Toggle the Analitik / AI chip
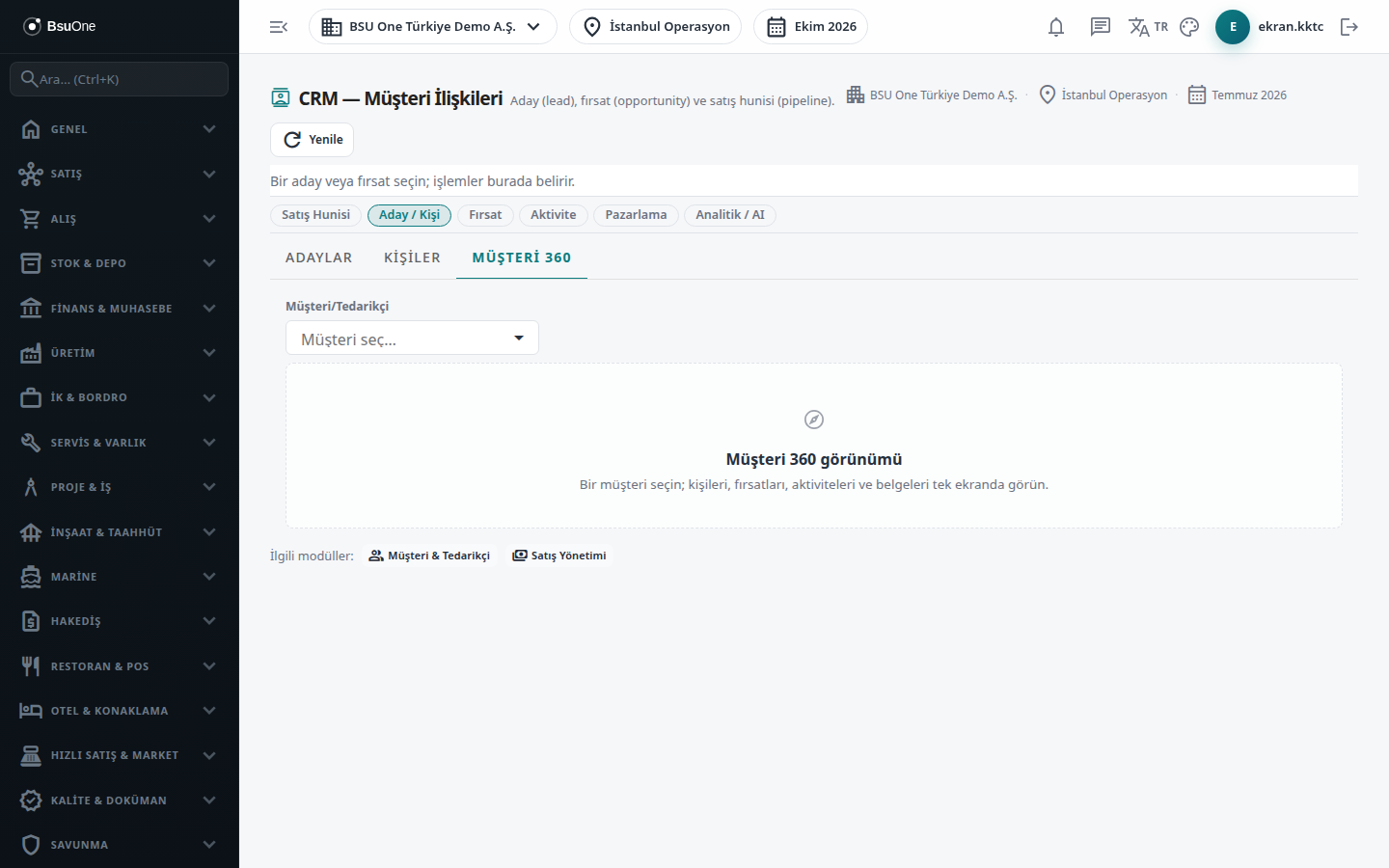 pos(730,215)
